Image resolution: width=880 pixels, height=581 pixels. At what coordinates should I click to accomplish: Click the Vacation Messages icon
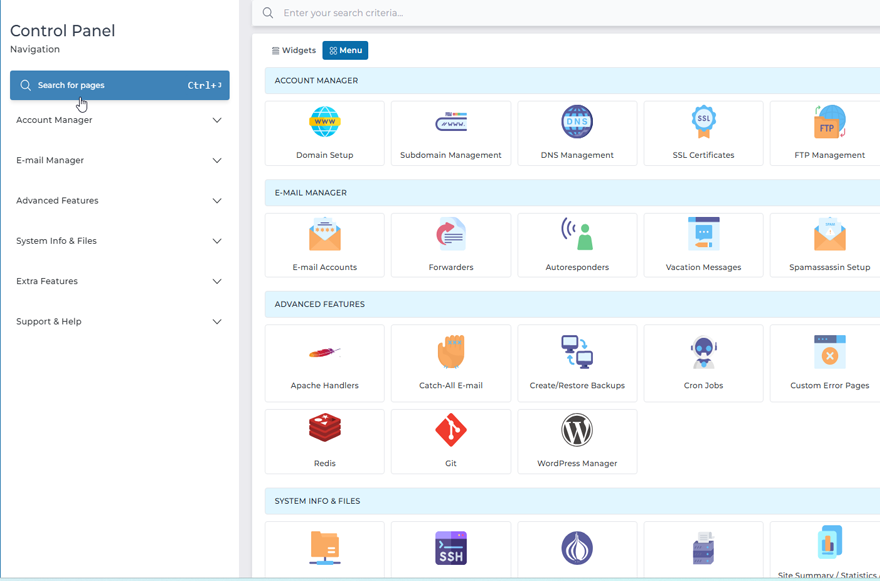point(703,244)
